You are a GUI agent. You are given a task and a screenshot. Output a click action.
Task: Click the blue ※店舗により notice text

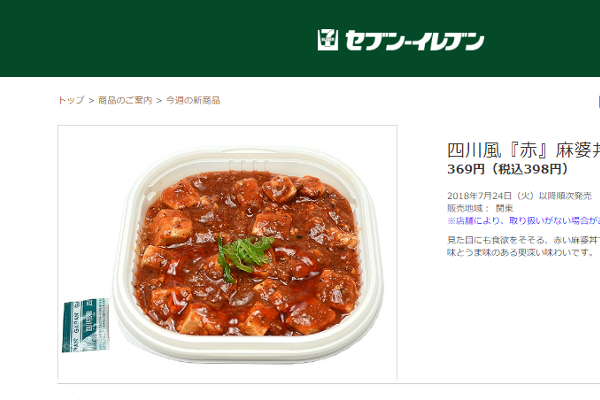523,221
